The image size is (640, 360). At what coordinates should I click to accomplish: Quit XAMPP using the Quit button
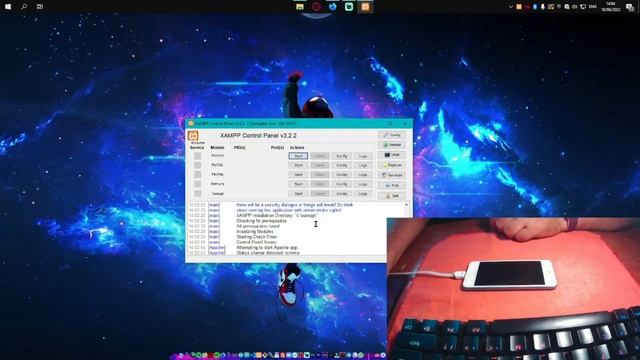point(392,196)
